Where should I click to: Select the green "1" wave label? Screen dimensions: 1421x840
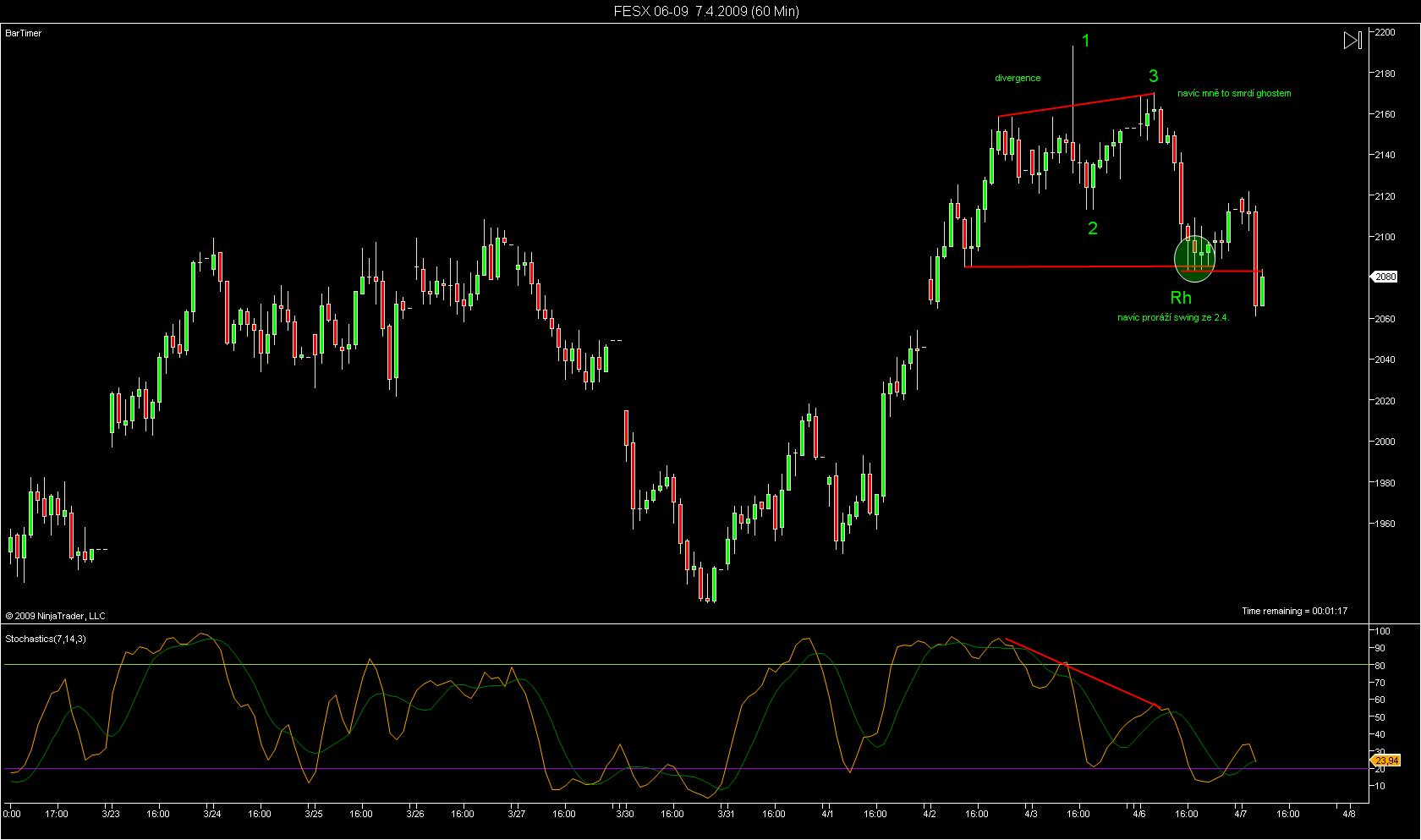coord(1087,41)
